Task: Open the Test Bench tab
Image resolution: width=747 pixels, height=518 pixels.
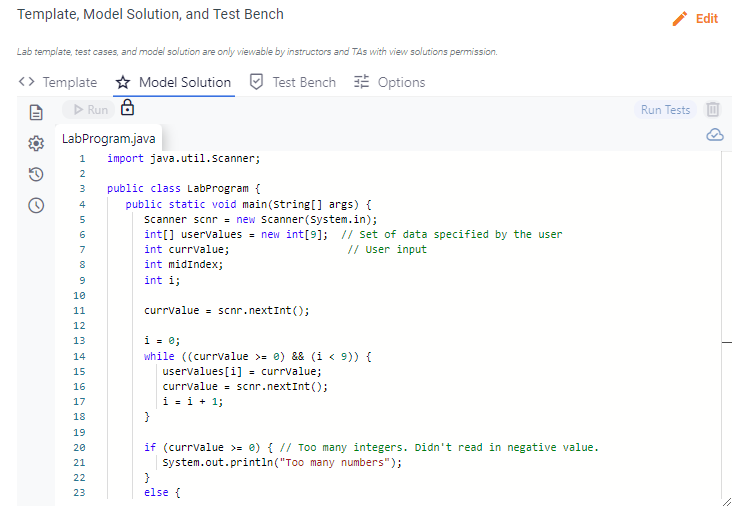Action: (x=292, y=82)
